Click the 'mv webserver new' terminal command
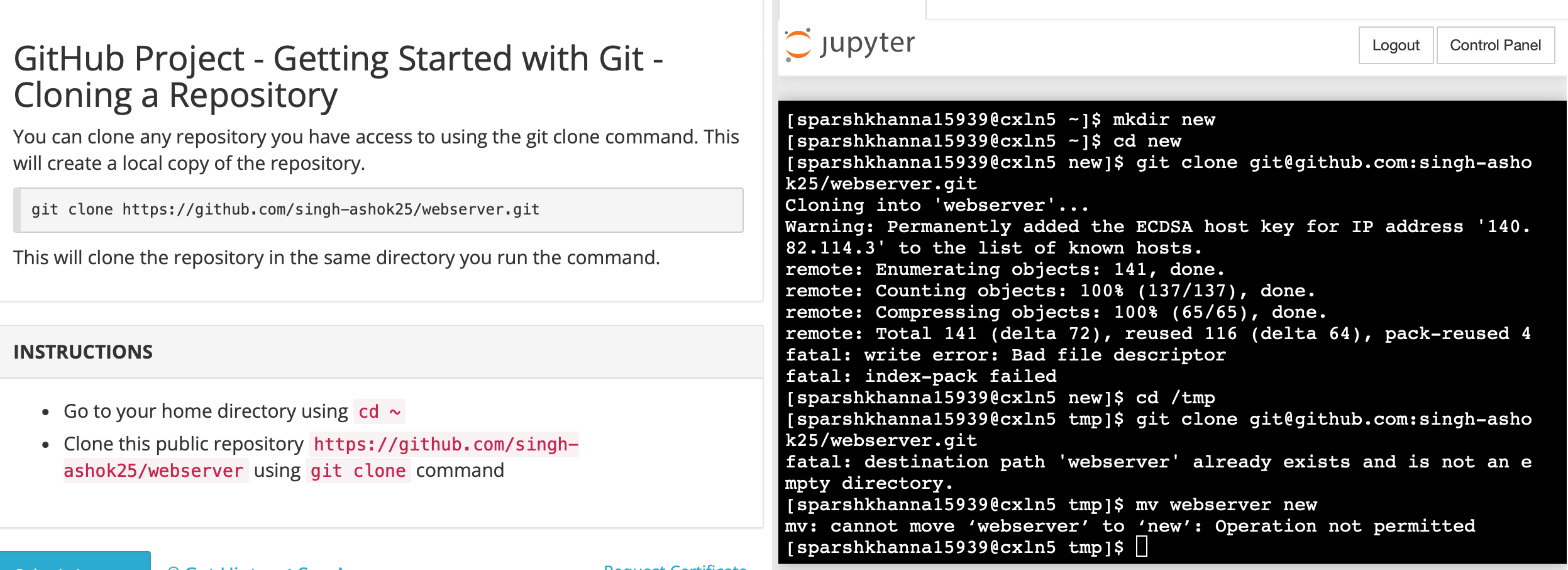The height and width of the screenshot is (570, 1568). pyautogui.click(x=1225, y=505)
